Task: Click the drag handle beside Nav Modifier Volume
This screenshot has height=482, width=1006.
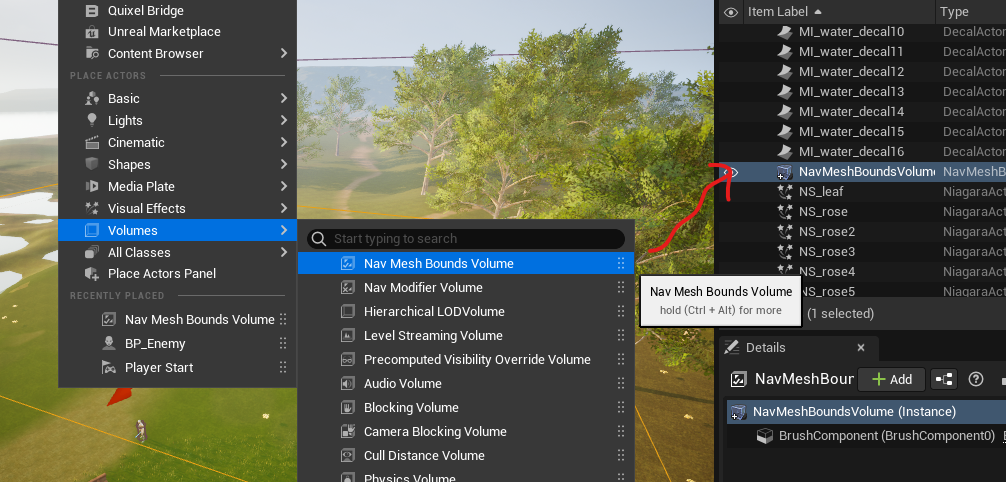Action: coord(620,288)
